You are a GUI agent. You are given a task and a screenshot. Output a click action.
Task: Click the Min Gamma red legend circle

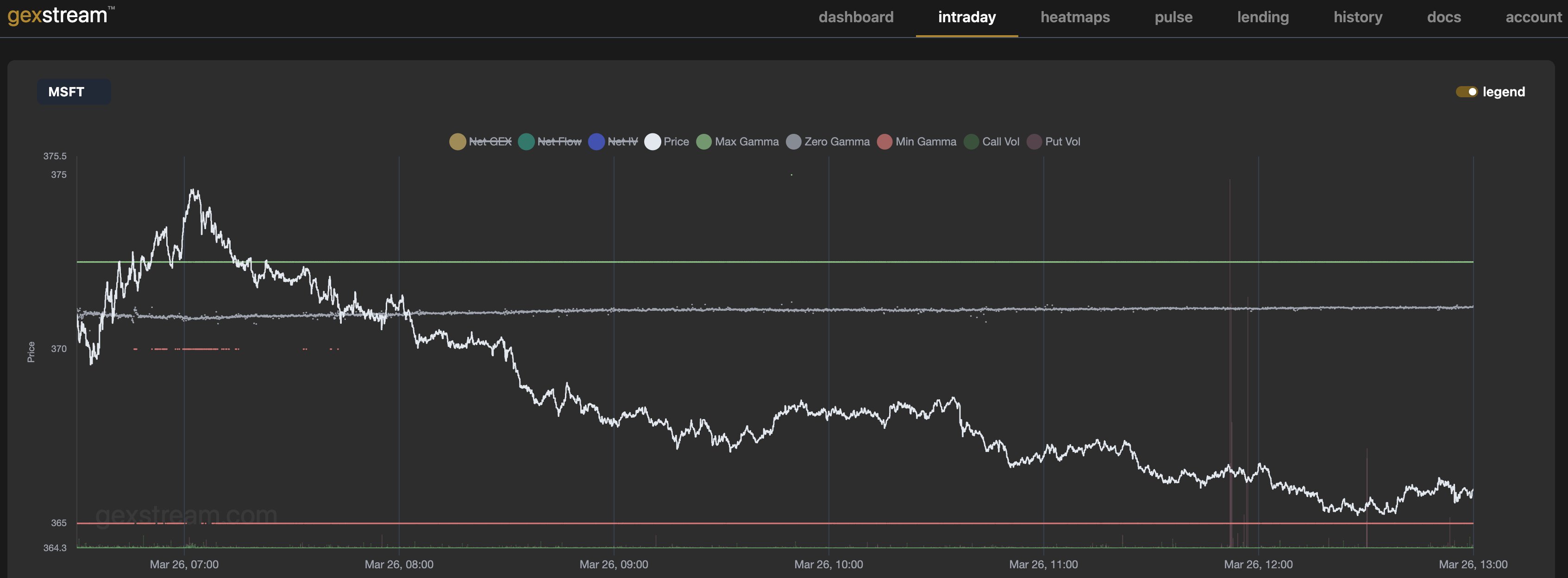(884, 142)
